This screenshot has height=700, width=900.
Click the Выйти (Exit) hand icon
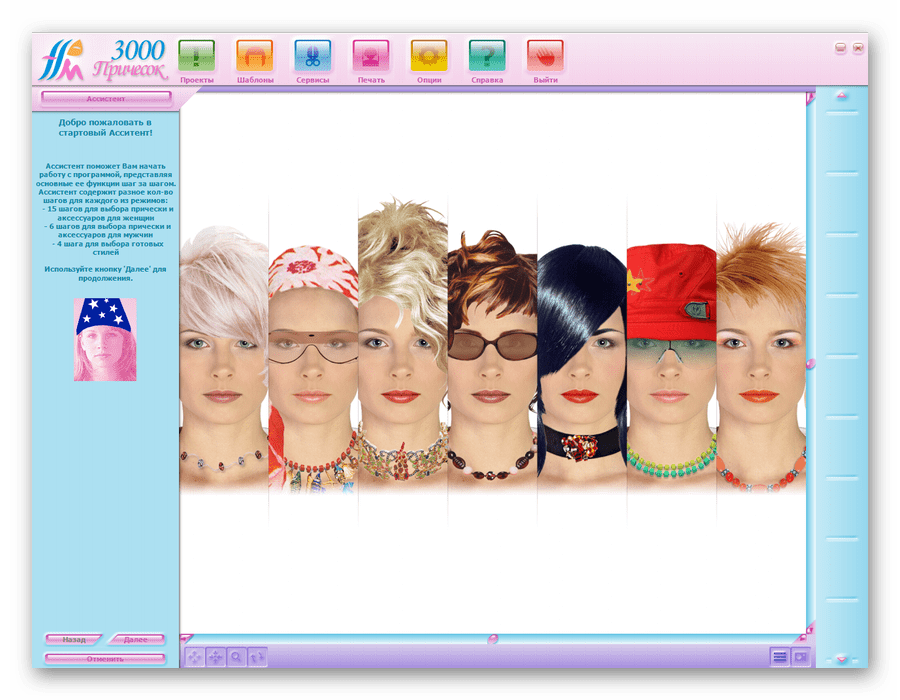(x=545, y=56)
